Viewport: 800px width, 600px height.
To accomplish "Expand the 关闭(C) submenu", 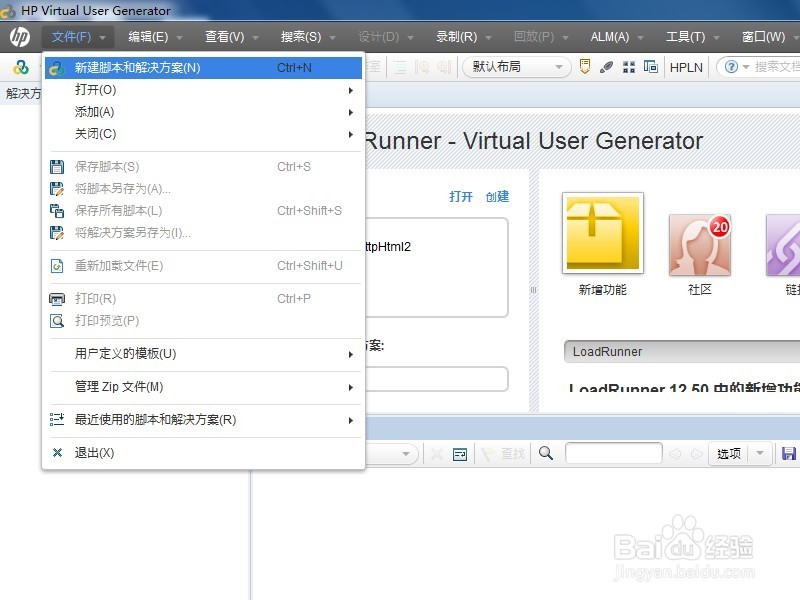I will [x=203, y=134].
